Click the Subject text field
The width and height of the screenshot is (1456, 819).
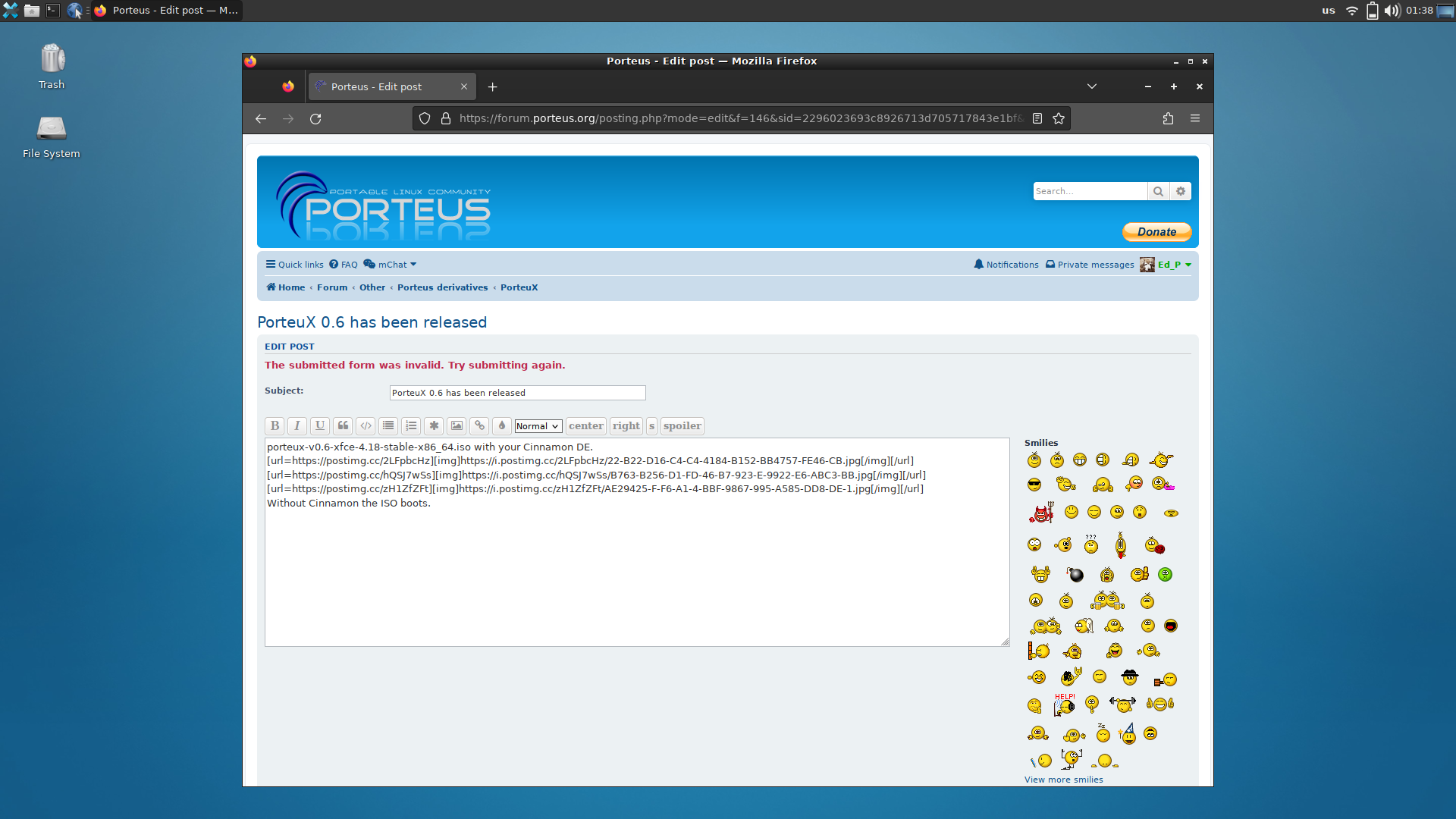pos(517,393)
